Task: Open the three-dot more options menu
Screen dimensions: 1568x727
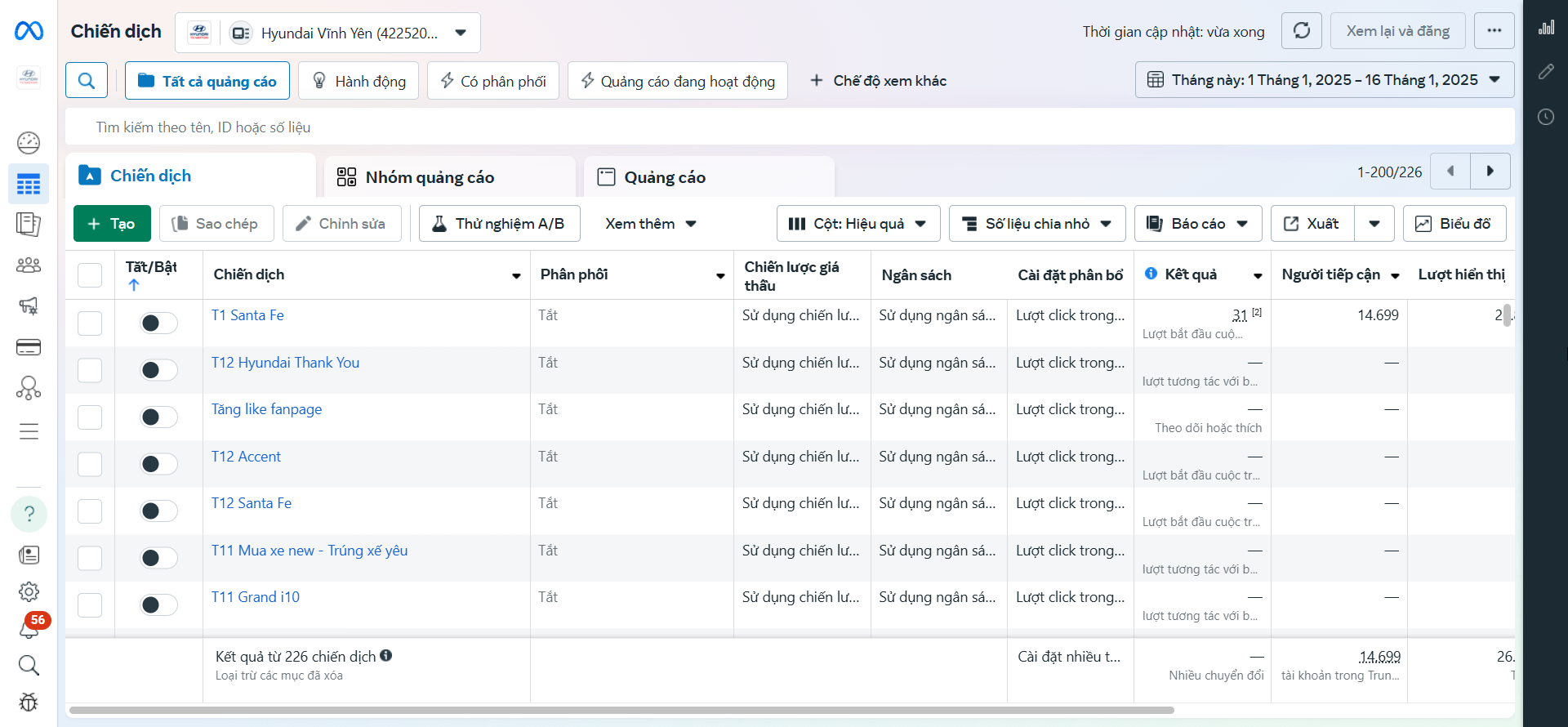Action: 1494,31
